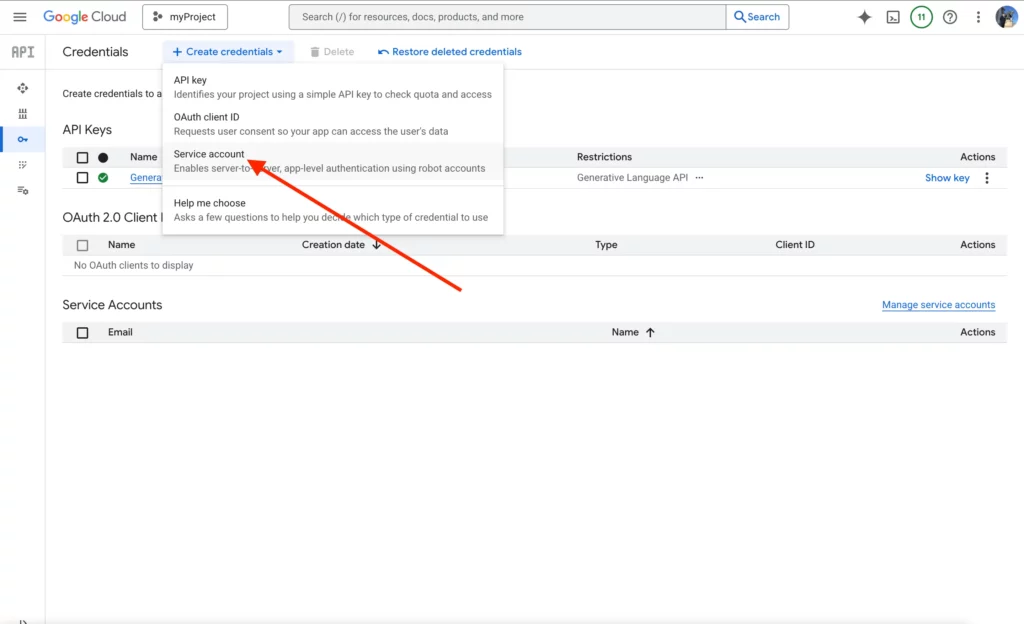The width and height of the screenshot is (1024, 624).
Task: Click the greyed Delete button
Action: click(x=332, y=52)
